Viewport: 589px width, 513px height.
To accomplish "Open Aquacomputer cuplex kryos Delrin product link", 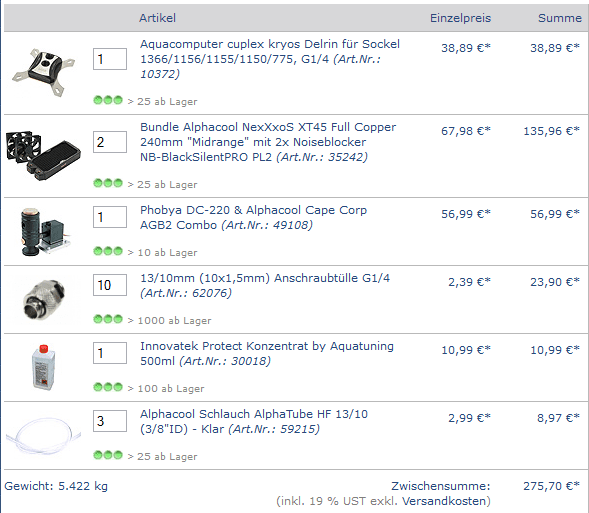I will (270, 59).
